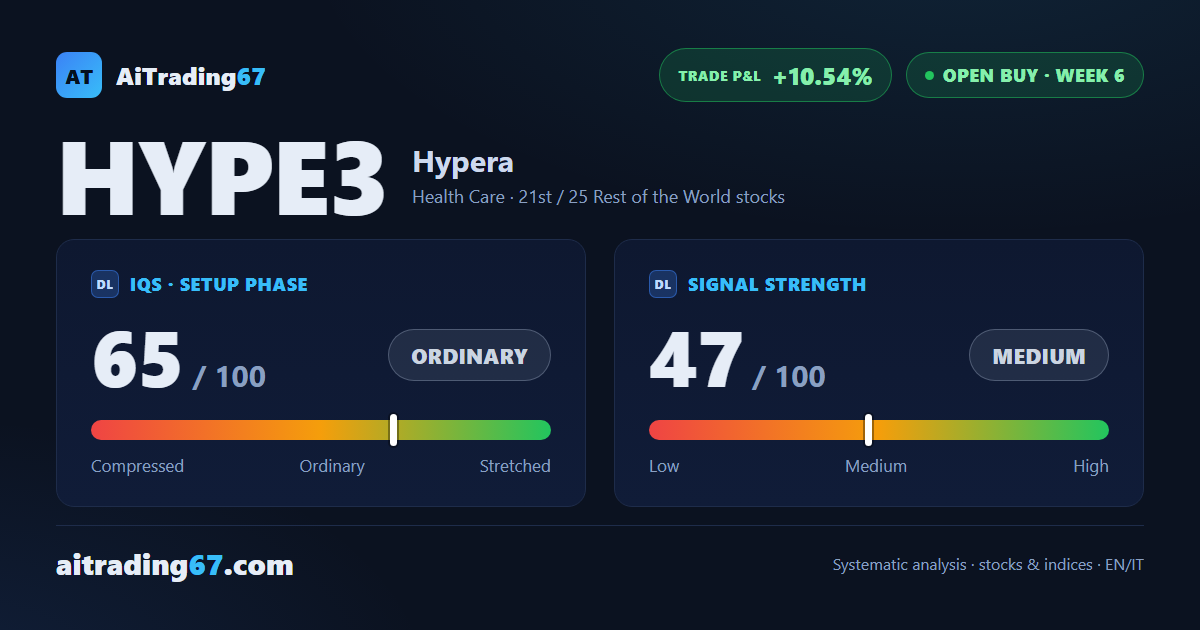This screenshot has width=1200, height=630.
Task: Click the Trade P&L +10.54% badge
Action: (x=775, y=75)
